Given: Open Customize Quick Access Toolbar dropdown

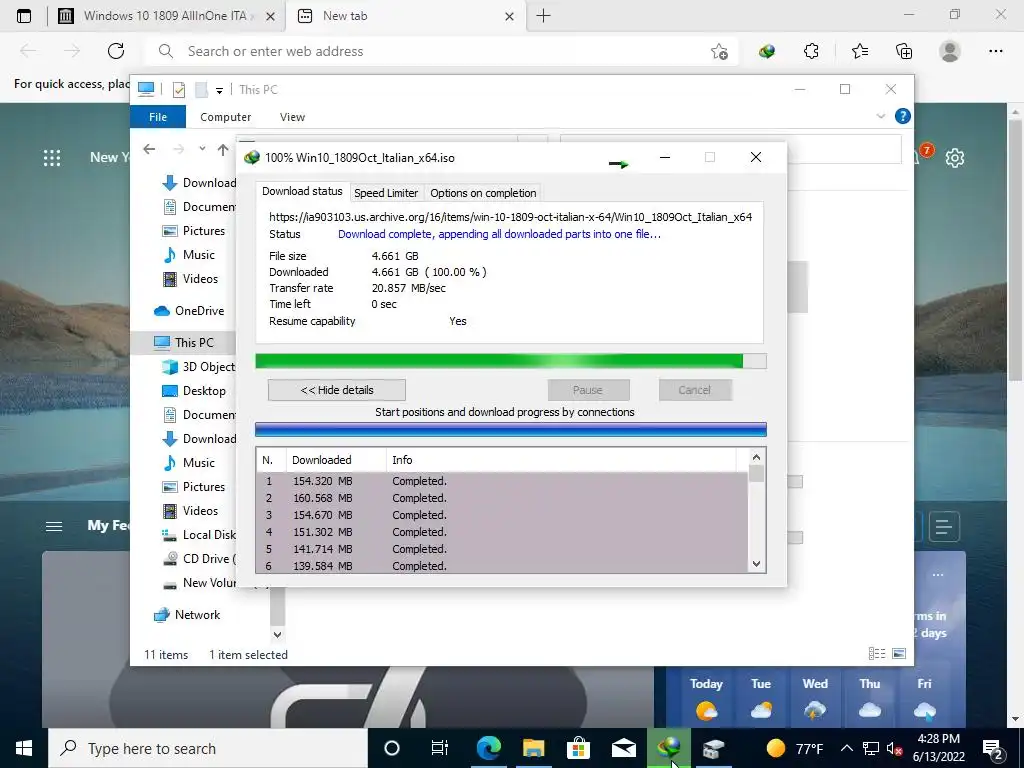Looking at the screenshot, I should pos(219,90).
